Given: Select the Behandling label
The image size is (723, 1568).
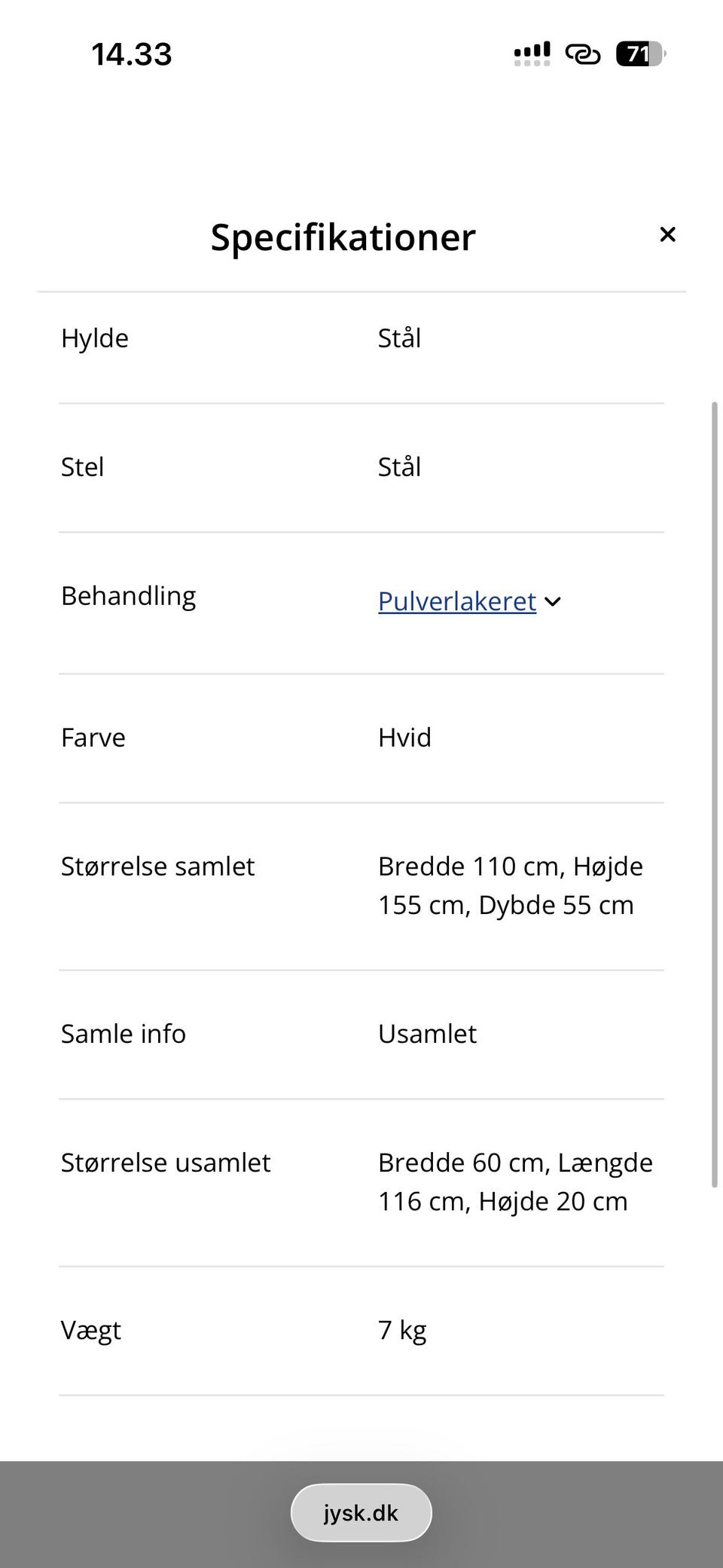Looking at the screenshot, I should (x=129, y=595).
